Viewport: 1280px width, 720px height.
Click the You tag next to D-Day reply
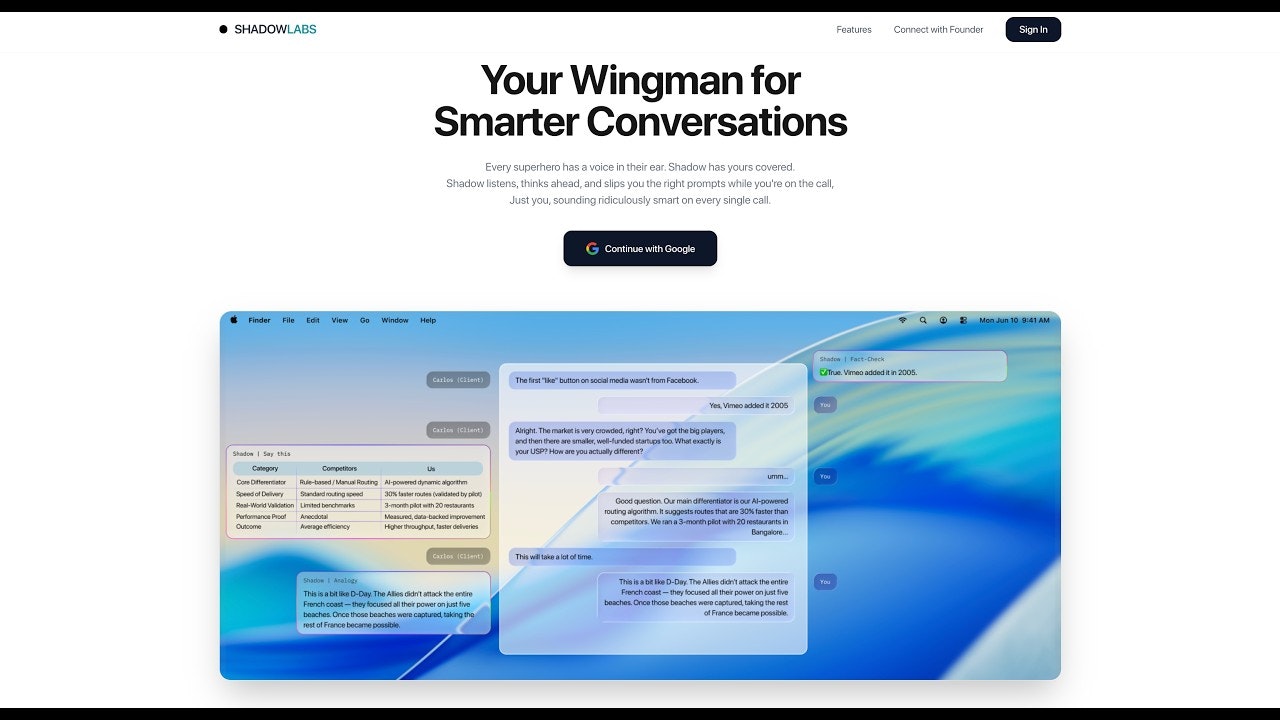click(825, 581)
